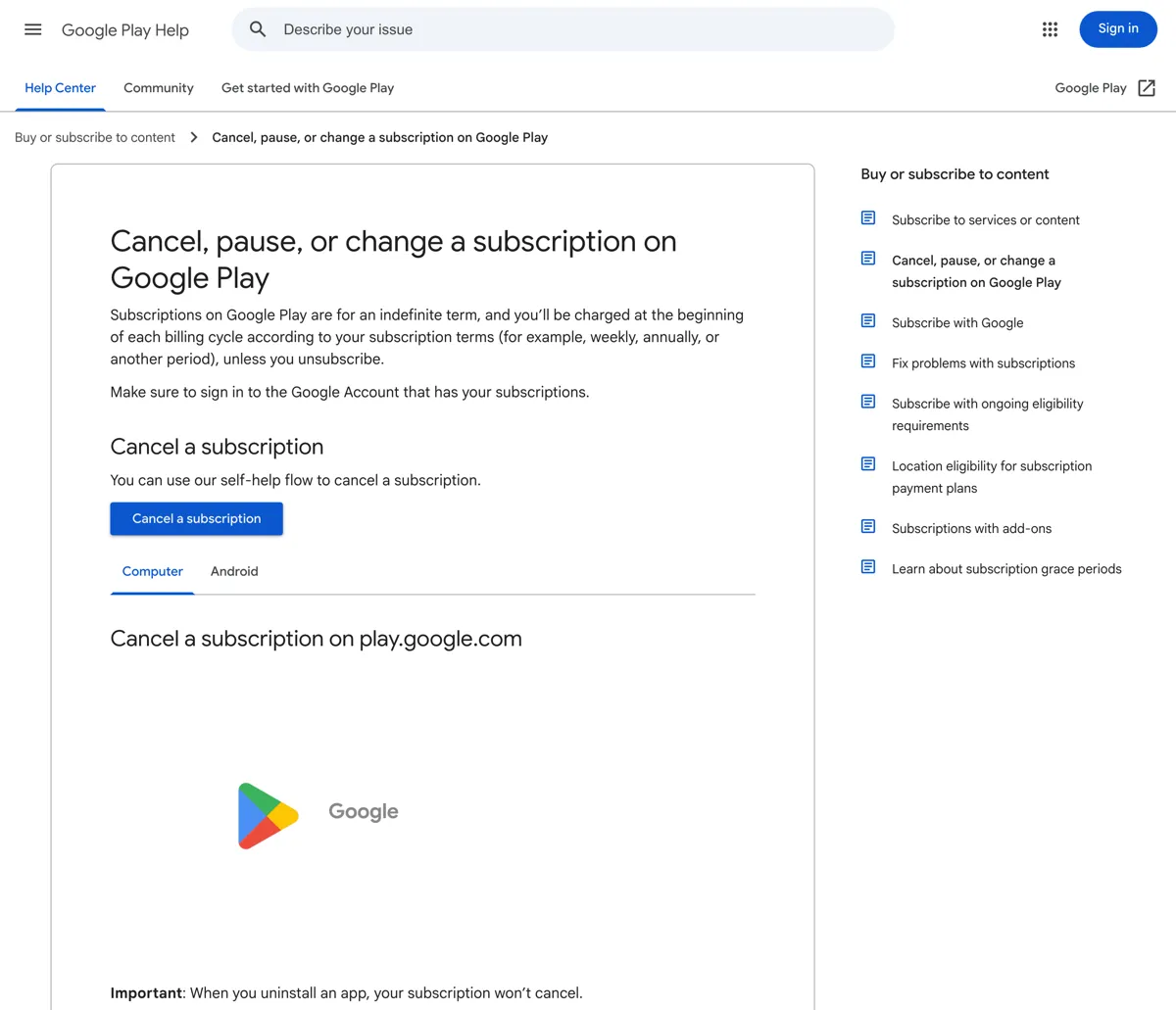This screenshot has height=1010, width=1176.
Task: Open Subscribe to services or content article
Action: pos(986,220)
